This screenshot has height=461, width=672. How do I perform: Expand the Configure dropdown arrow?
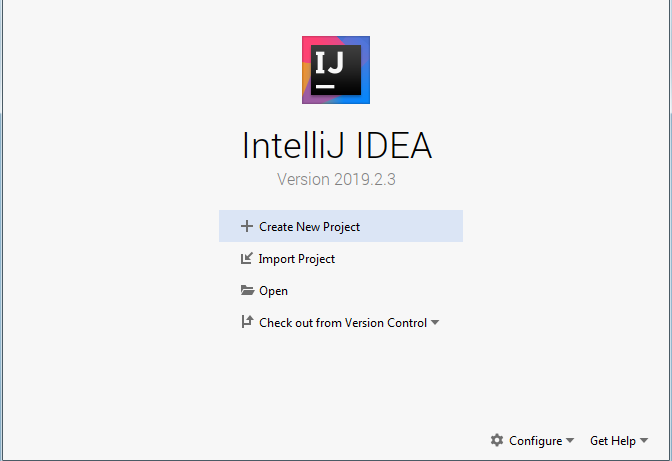[x=570, y=441]
